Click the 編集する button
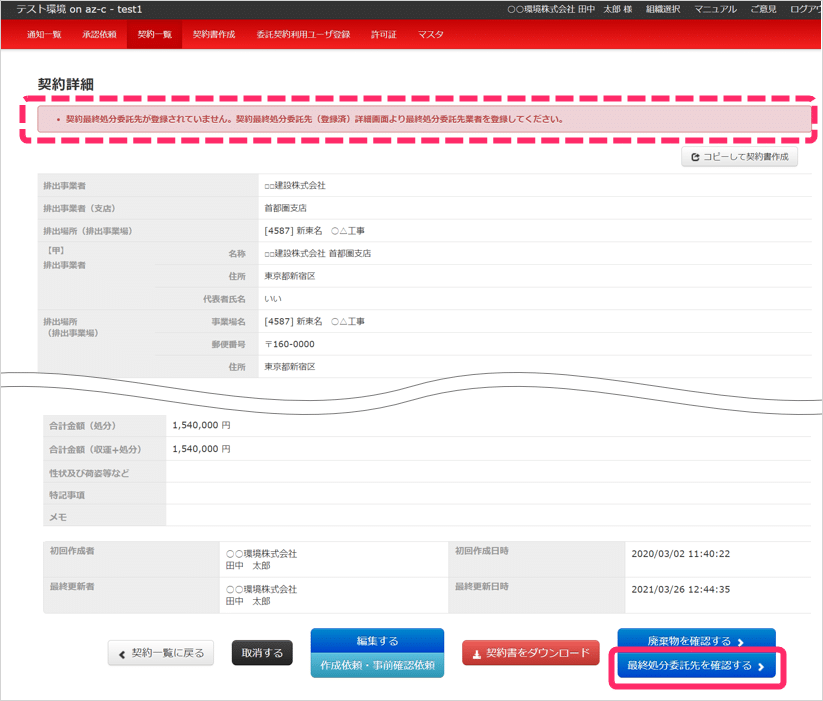Image resolution: width=823 pixels, height=701 pixels. (377, 641)
